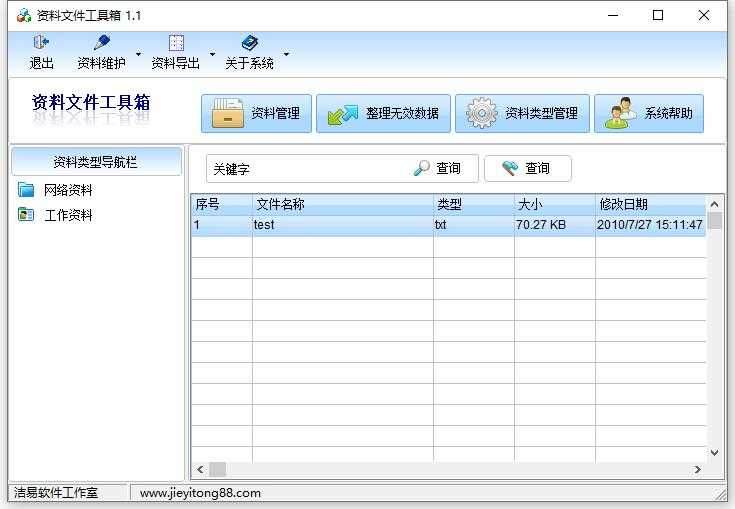Run 整理无效数据 with the arrows icon

coord(383,113)
